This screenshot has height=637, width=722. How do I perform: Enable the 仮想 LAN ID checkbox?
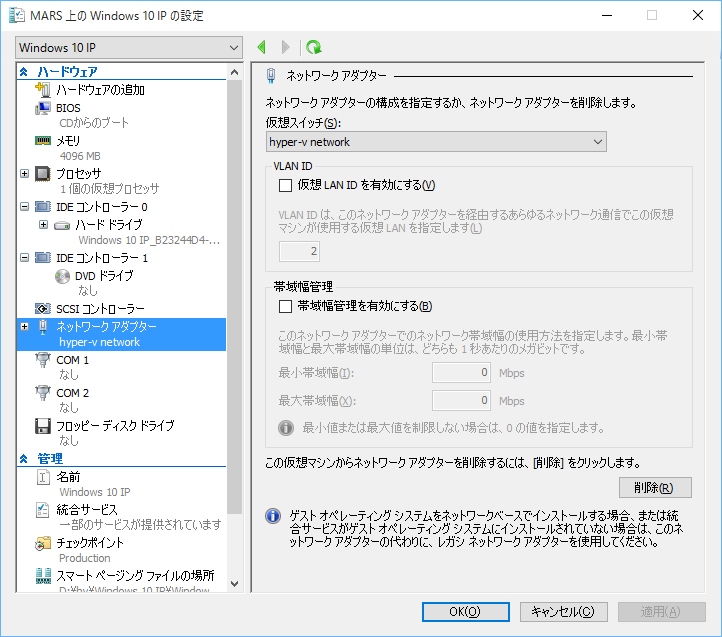pos(284,185)
